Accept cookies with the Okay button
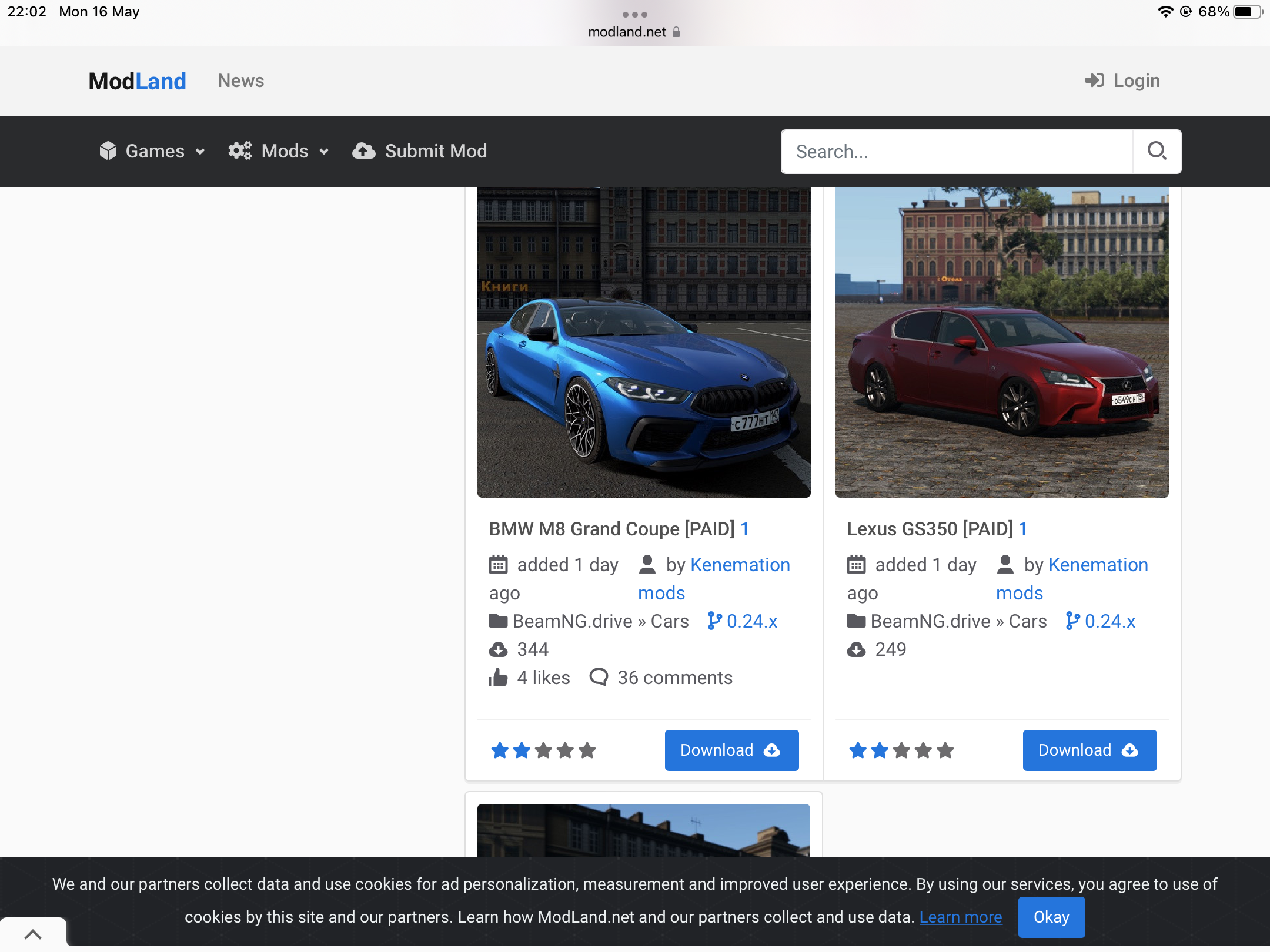The height and width of the screenshot is (952, 1270). click(x=1051, y=917)
